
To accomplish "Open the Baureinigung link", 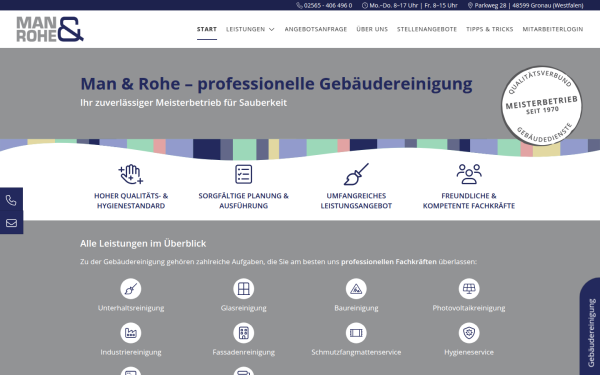I will [x=356, y=308].
